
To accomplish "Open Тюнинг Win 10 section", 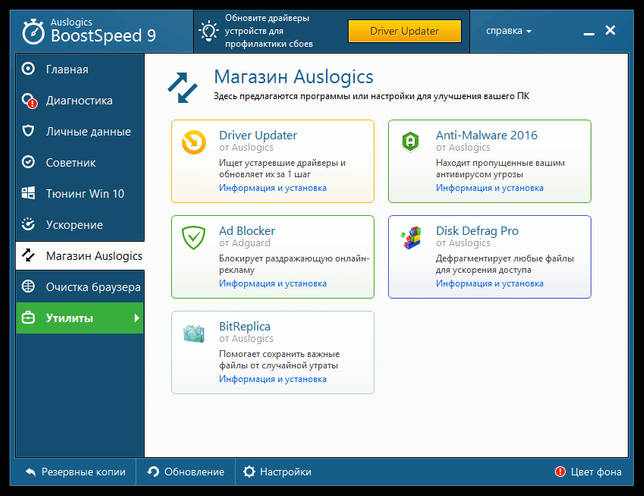I will (x=80, y=193).
